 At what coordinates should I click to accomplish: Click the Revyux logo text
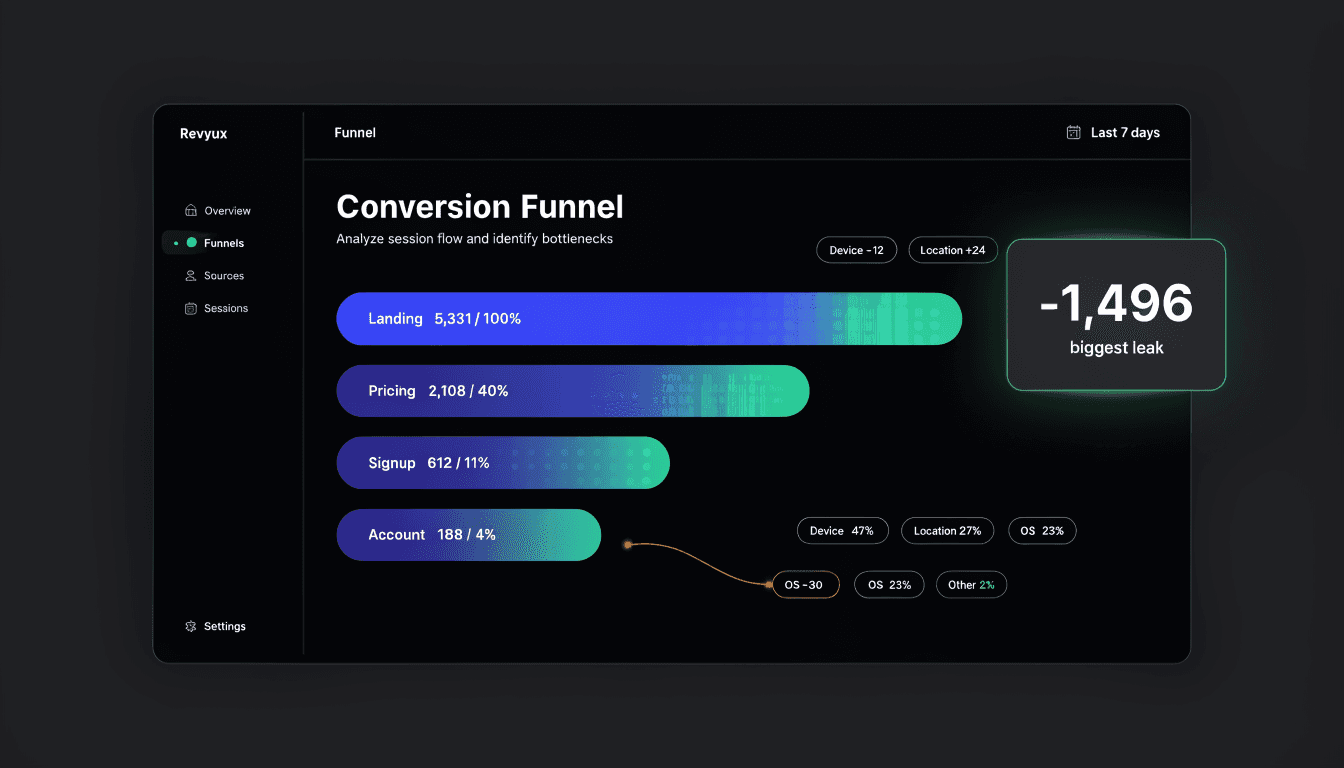[x=203, y=133]
